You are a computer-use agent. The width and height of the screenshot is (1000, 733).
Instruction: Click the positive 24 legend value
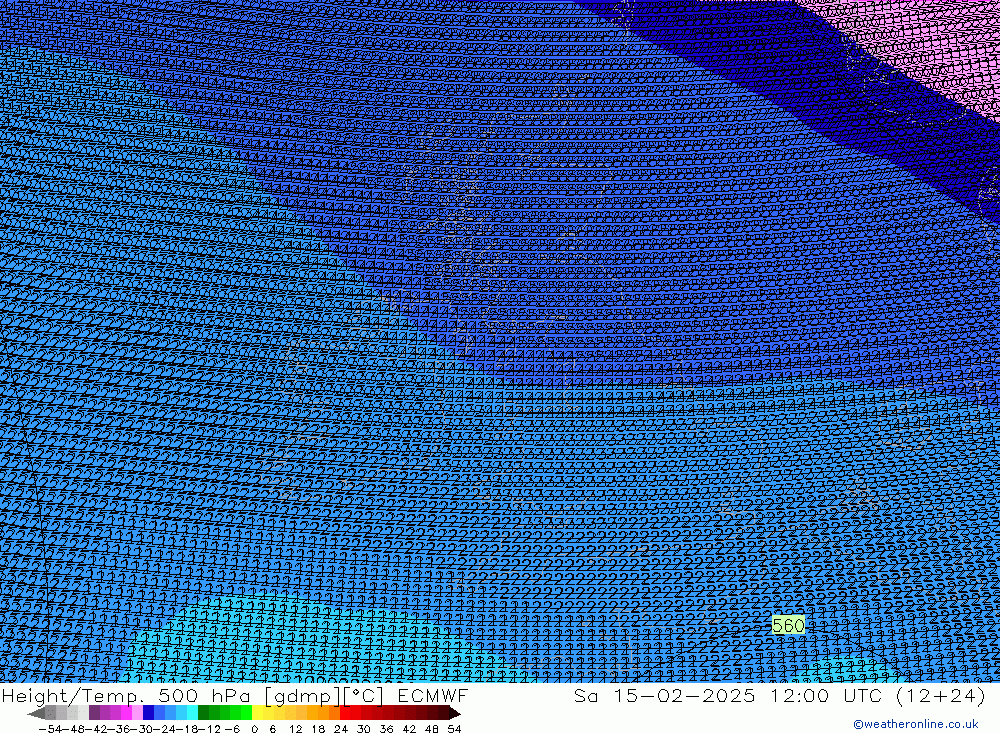(341, 729)
